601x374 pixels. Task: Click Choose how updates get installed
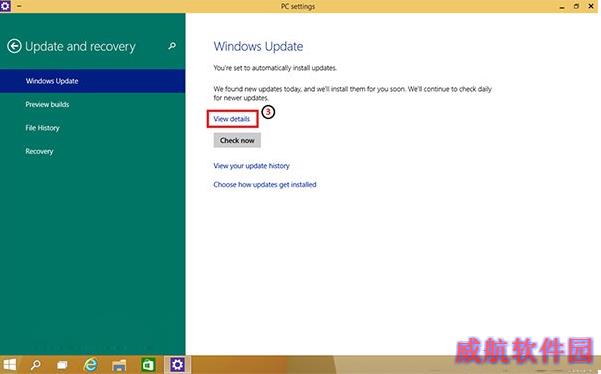tap(265, 184)
